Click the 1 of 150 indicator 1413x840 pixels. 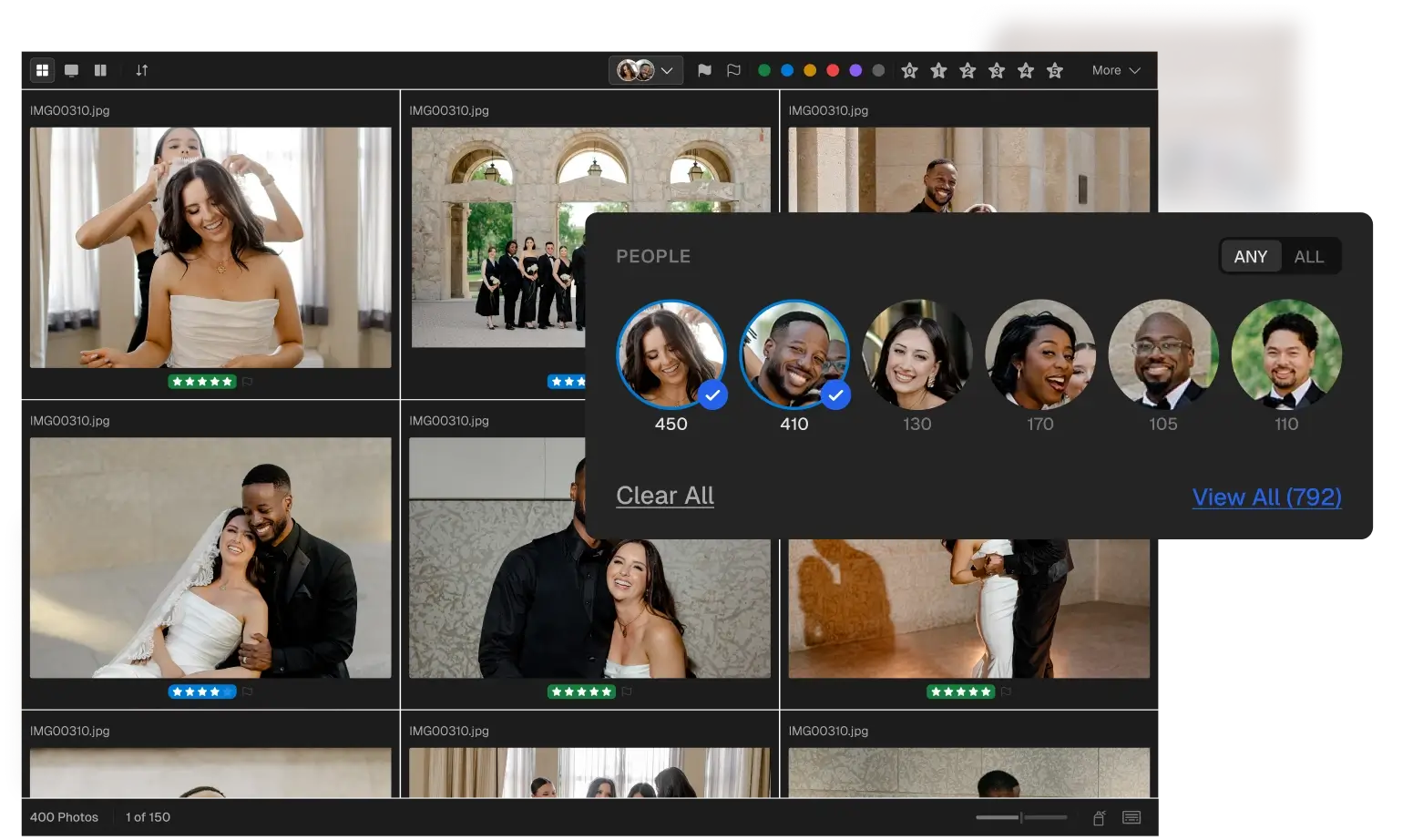coord(148,817)
